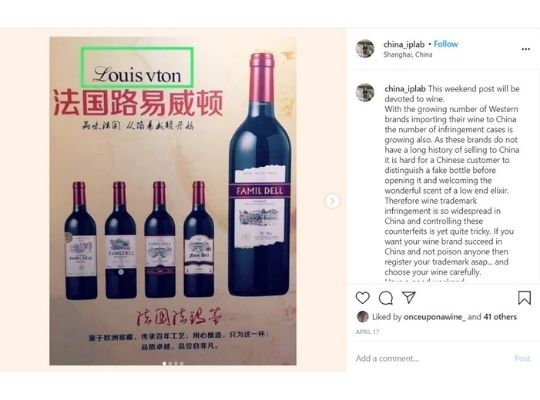Select the carousel pagination dots
The height and width of the screenshot is (400, 540).
coord(173,363)
